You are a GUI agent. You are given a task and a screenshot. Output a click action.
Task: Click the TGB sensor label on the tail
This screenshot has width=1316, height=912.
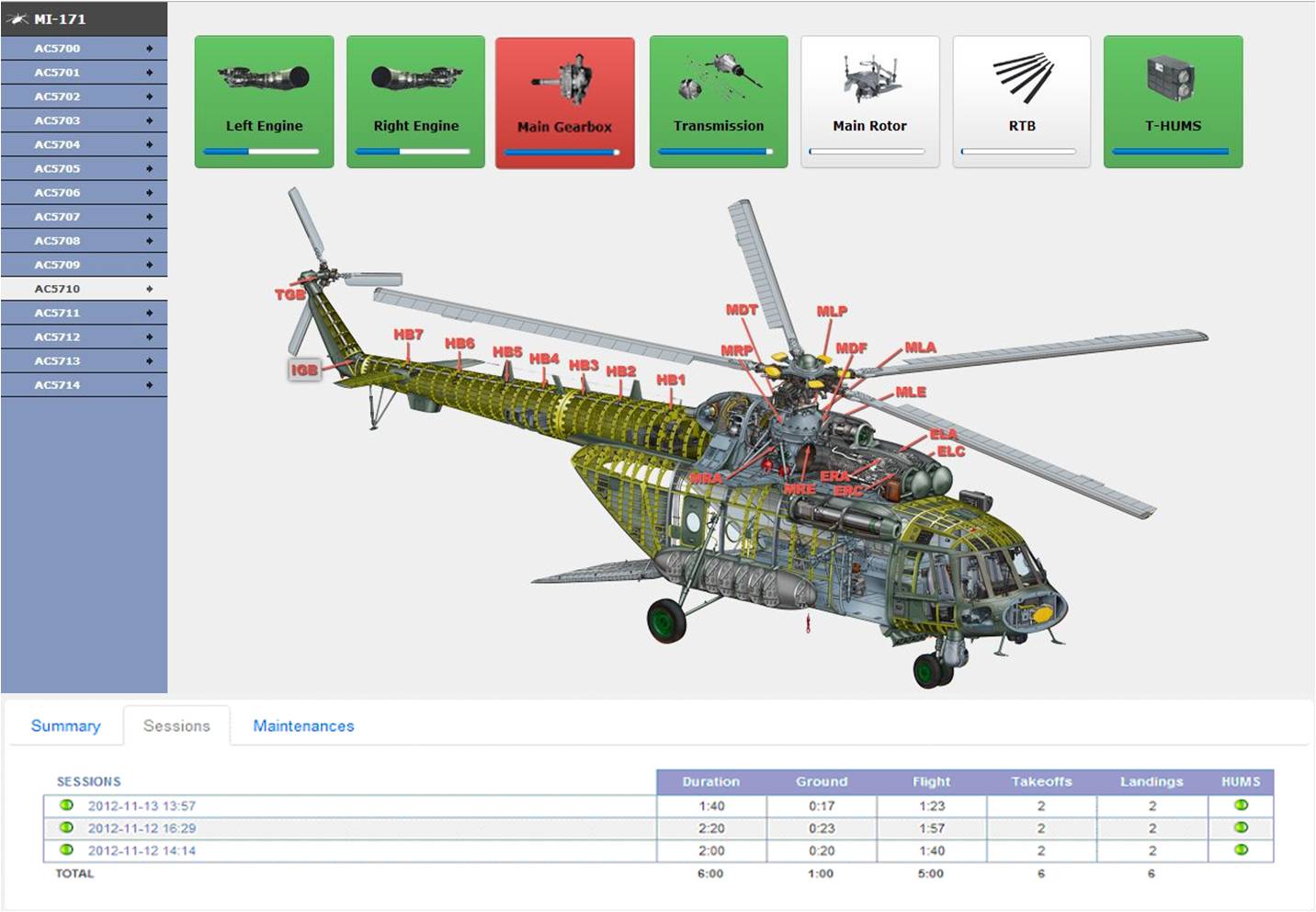pyautogui.click(x=289, y=295)
